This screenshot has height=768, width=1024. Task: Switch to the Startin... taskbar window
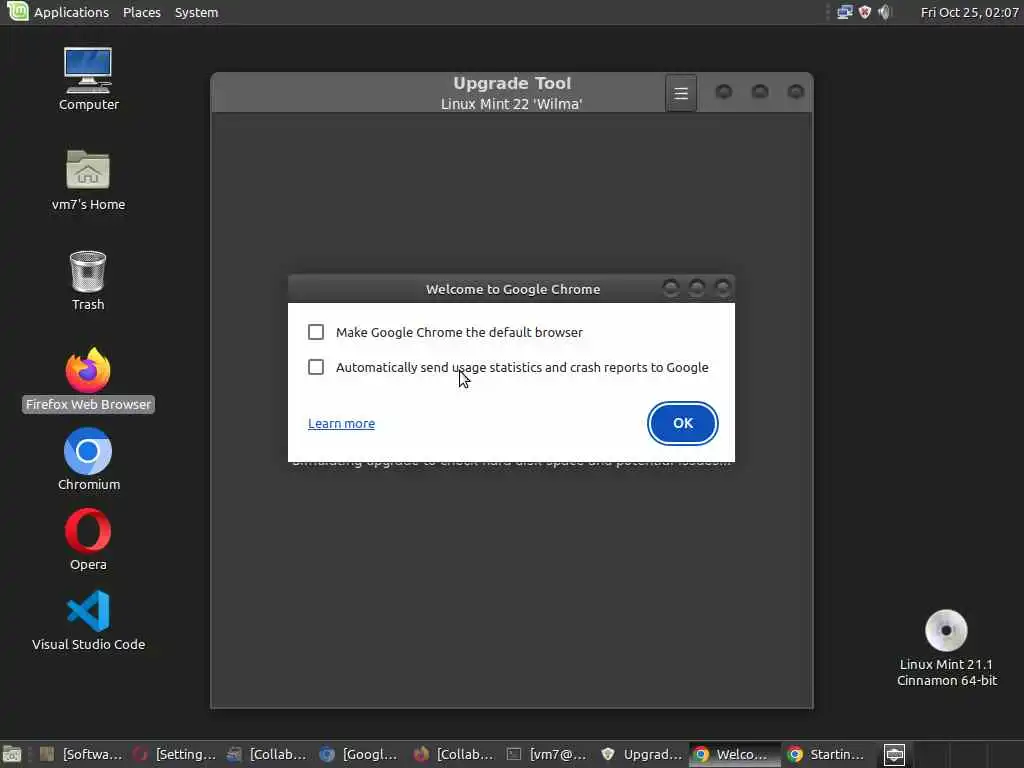pos(827,754)
